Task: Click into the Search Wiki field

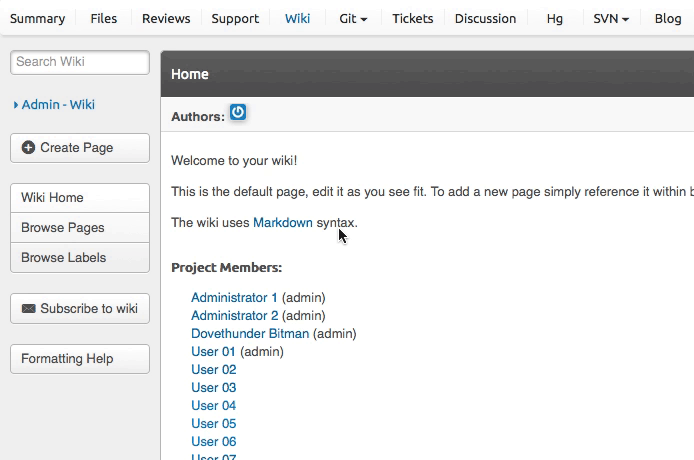Action: [x=79, y=62]
